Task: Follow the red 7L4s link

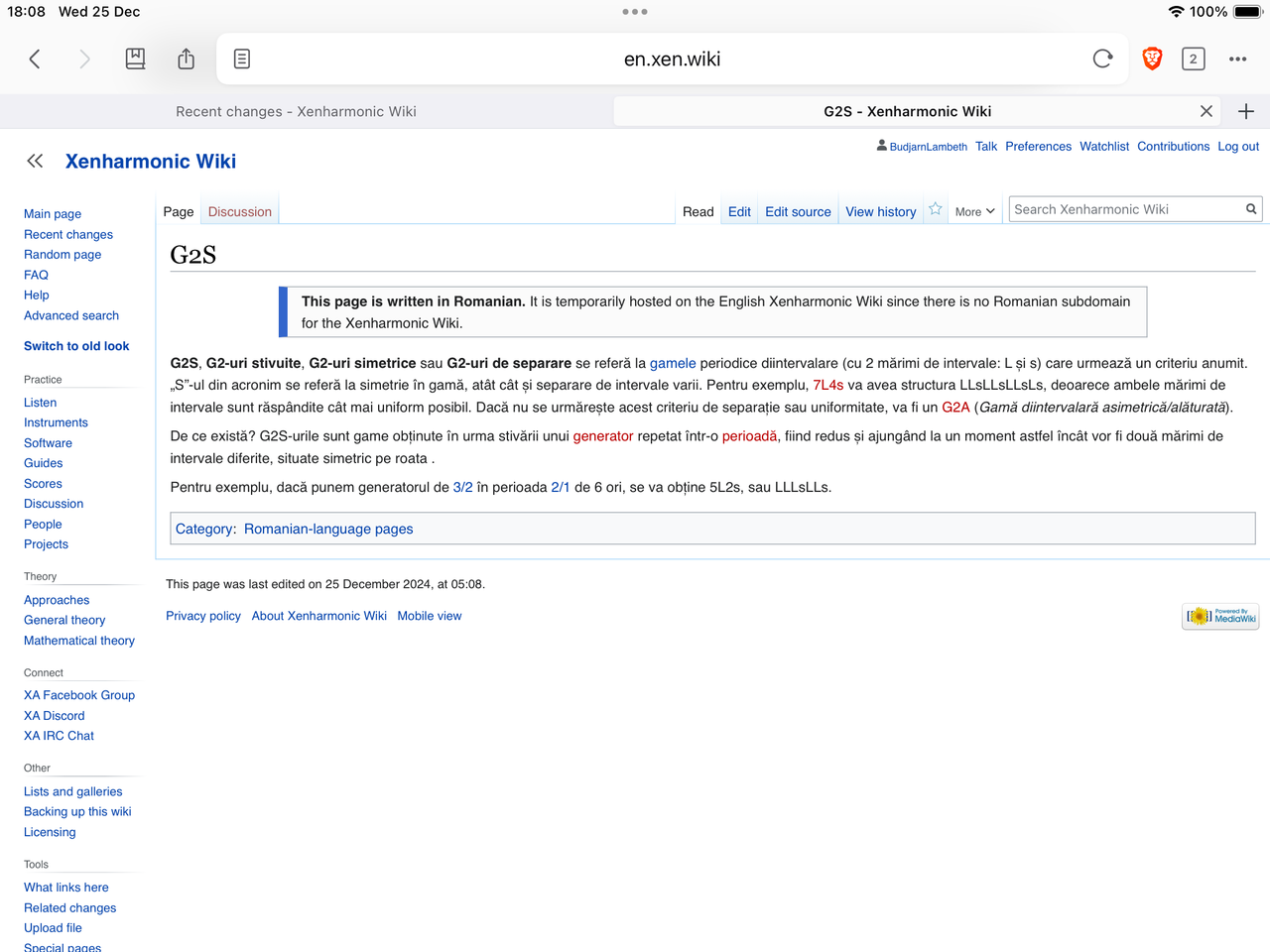Action: coord(828,385)
